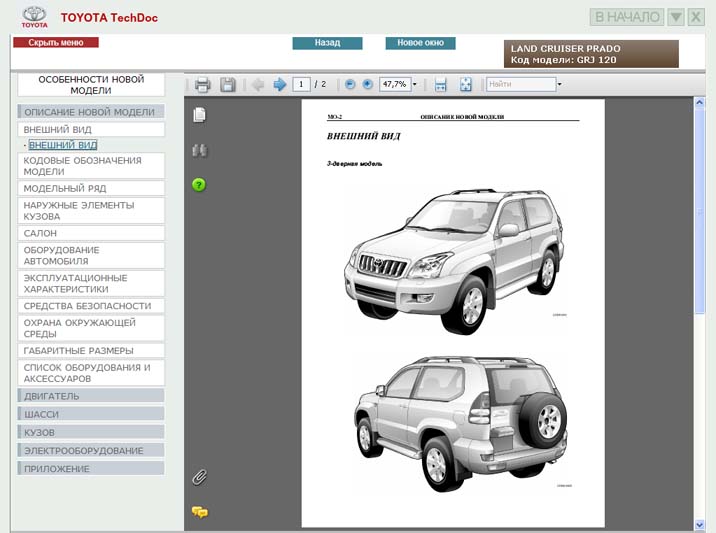
Task: Go to previous page arrow
Action: pyautogui.click(x=258, y=84)
